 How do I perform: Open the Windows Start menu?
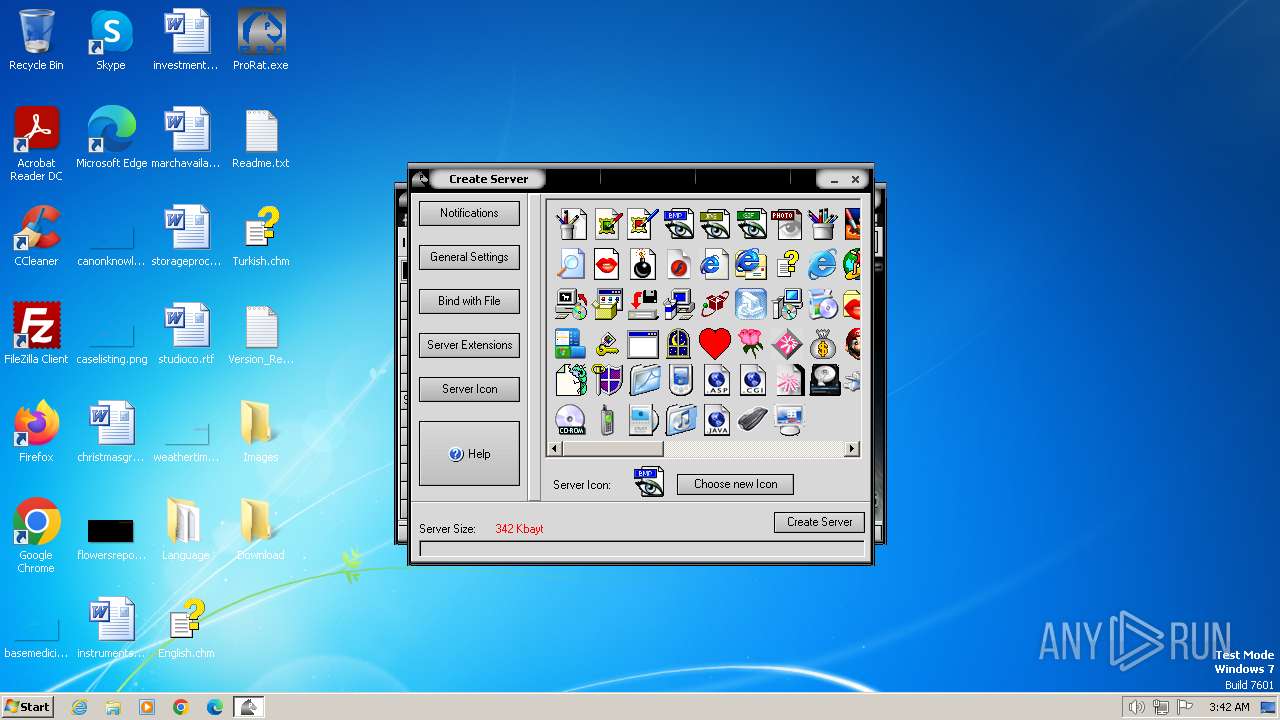(x=27, y=706)
